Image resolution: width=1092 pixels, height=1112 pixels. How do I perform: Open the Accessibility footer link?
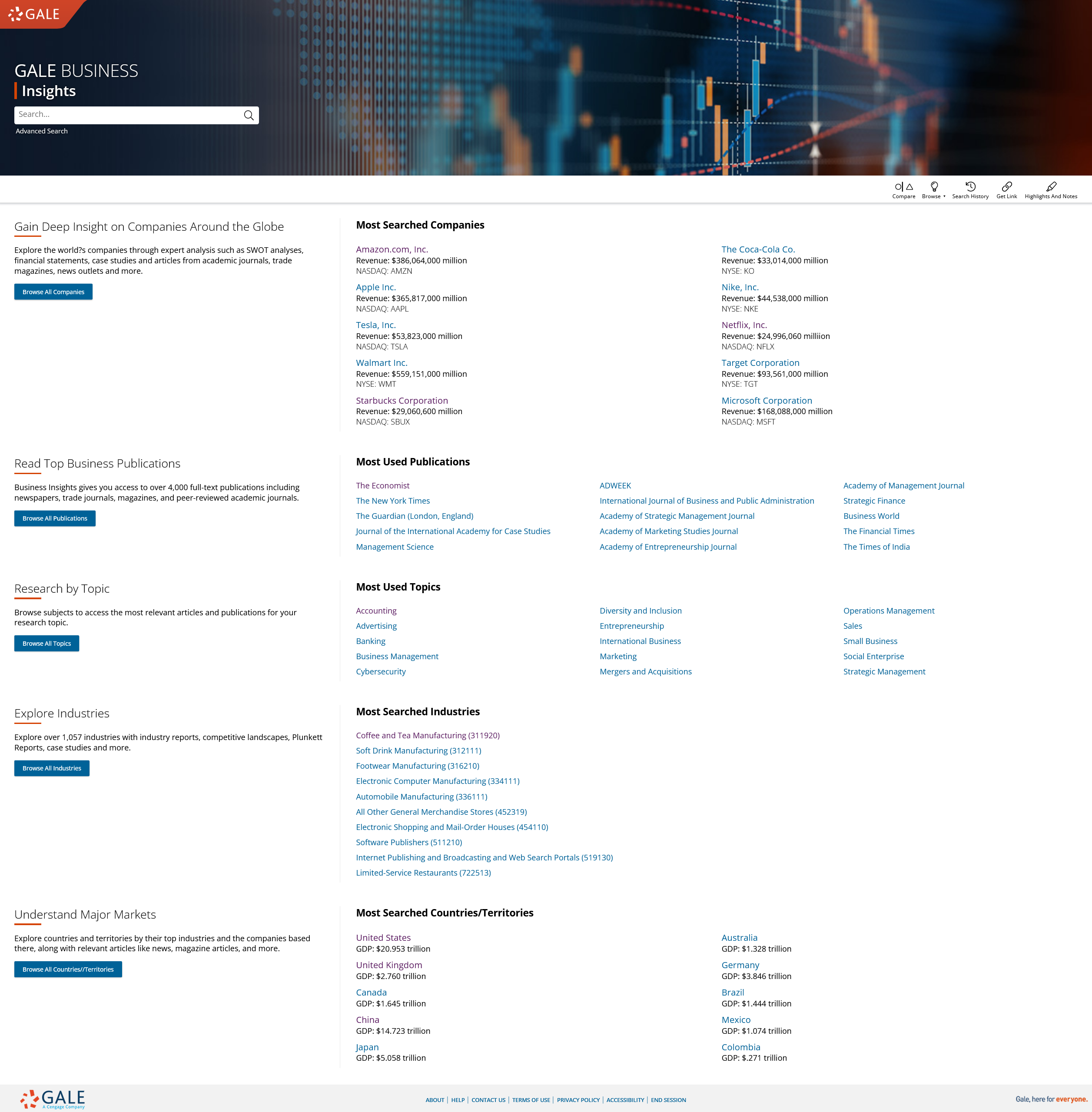[x=625, y=1100]
